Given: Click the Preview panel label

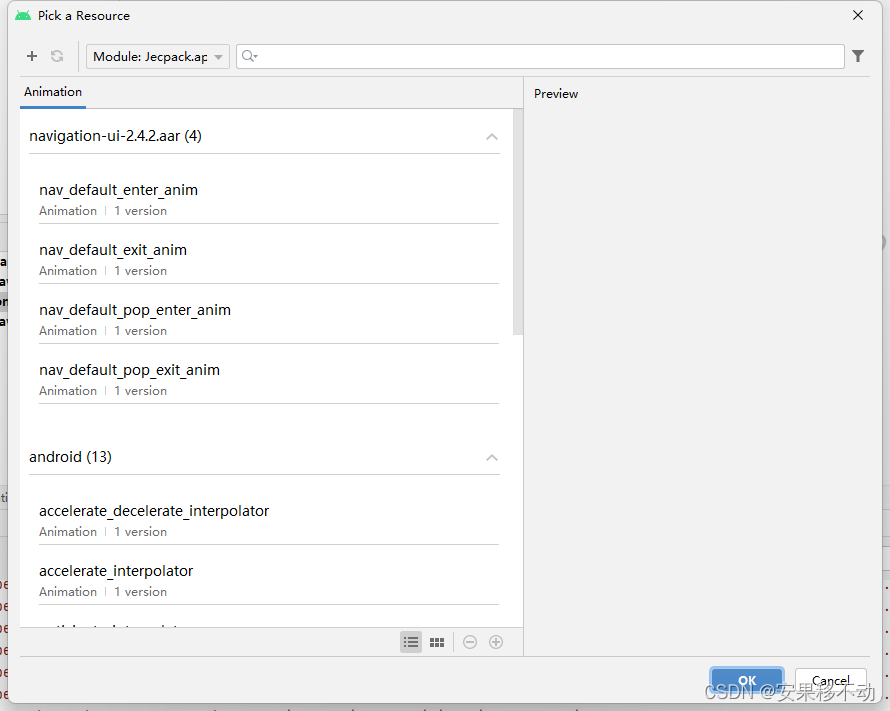Looking at the screenshot, I should [556, 93].
